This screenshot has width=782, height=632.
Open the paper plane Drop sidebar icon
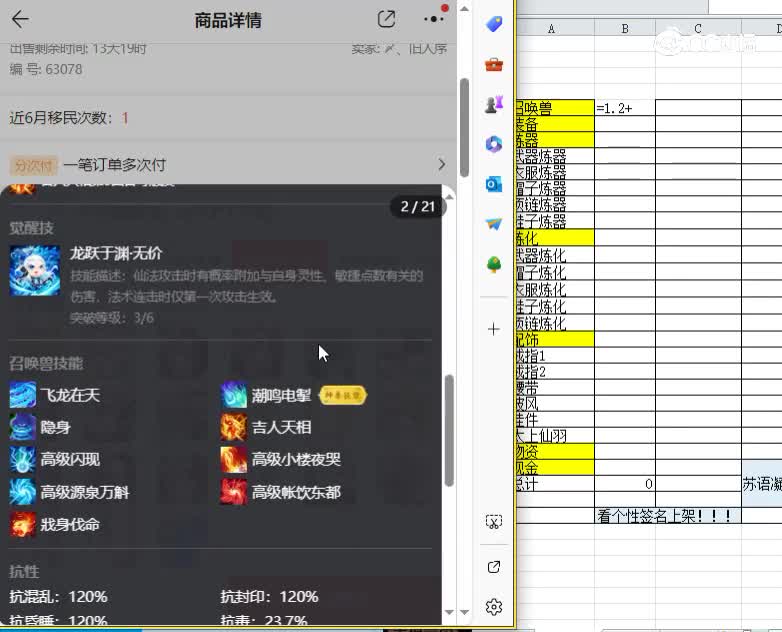(494, 224)
